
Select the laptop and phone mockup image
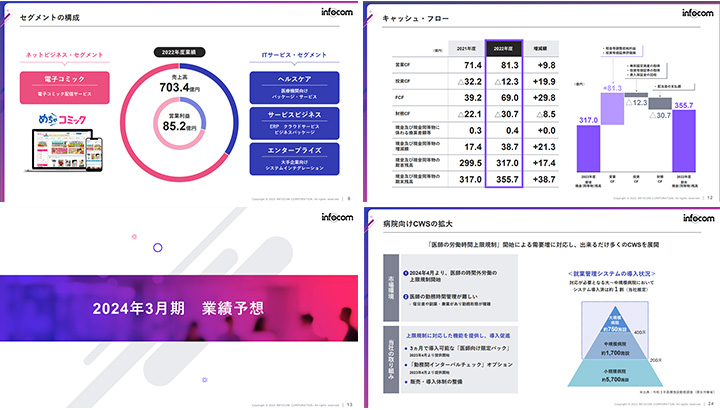coord(64,150)
